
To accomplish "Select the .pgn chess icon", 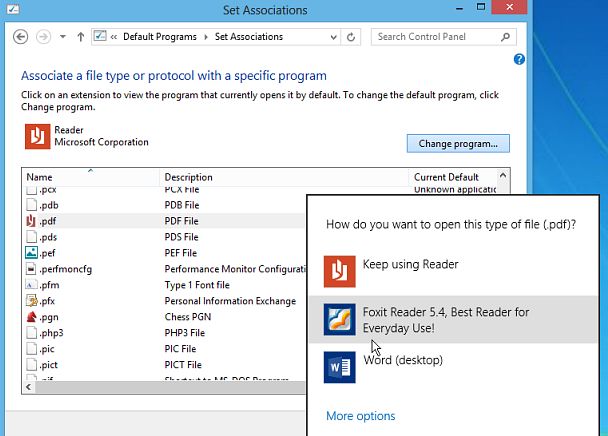I will point(31,317).
